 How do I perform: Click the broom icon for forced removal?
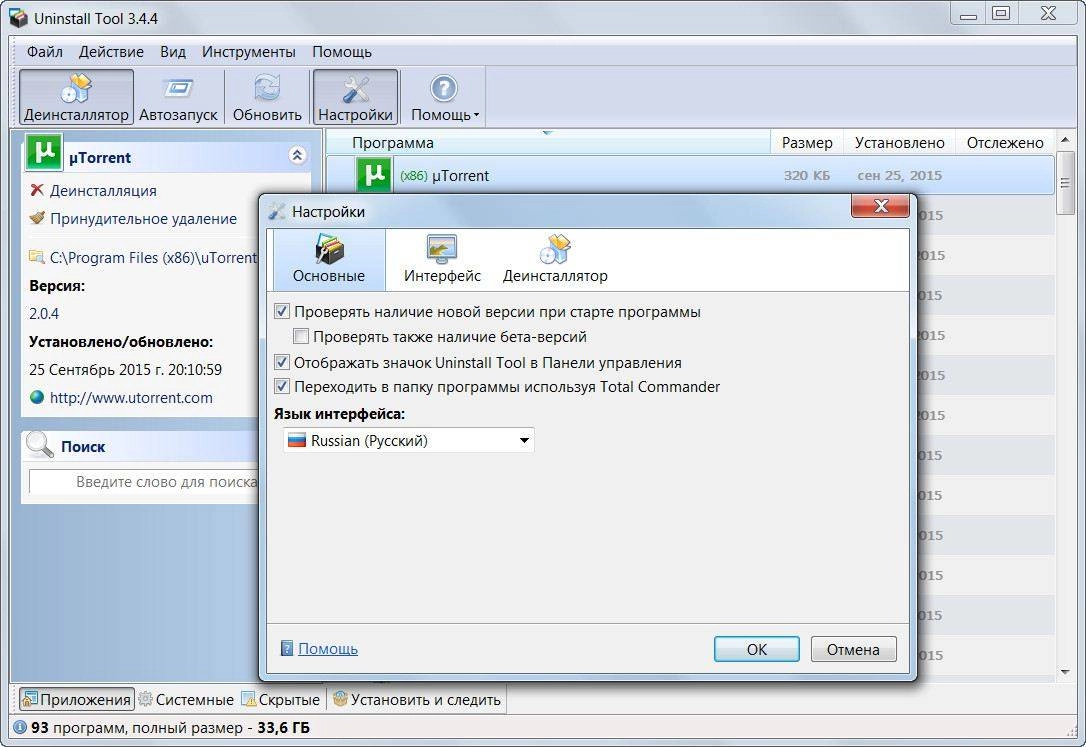click(37, 218)
